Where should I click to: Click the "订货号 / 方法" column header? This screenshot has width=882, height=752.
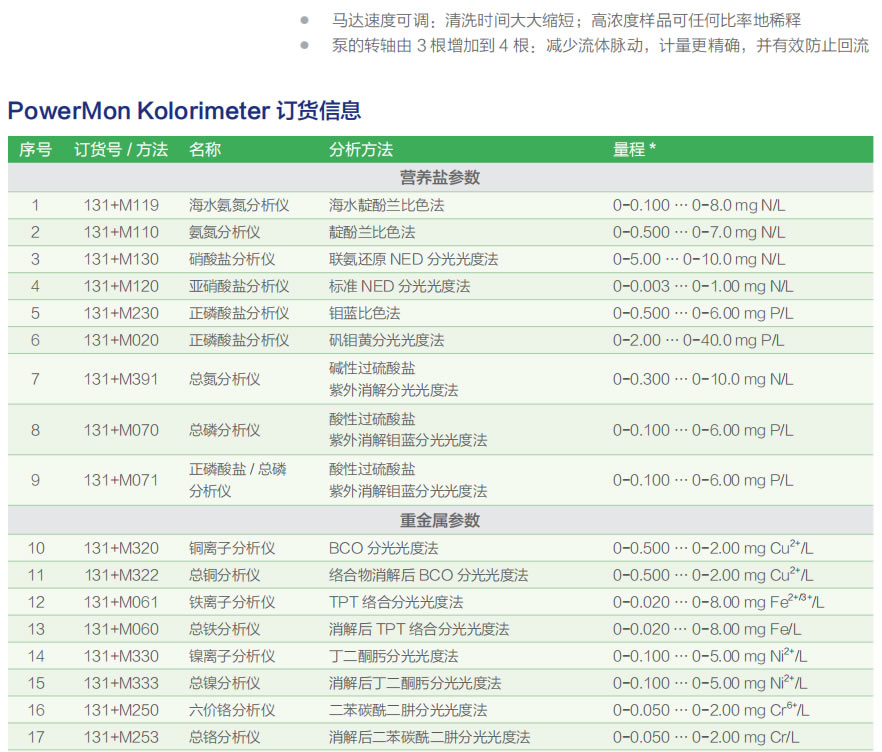pos(121,150)
